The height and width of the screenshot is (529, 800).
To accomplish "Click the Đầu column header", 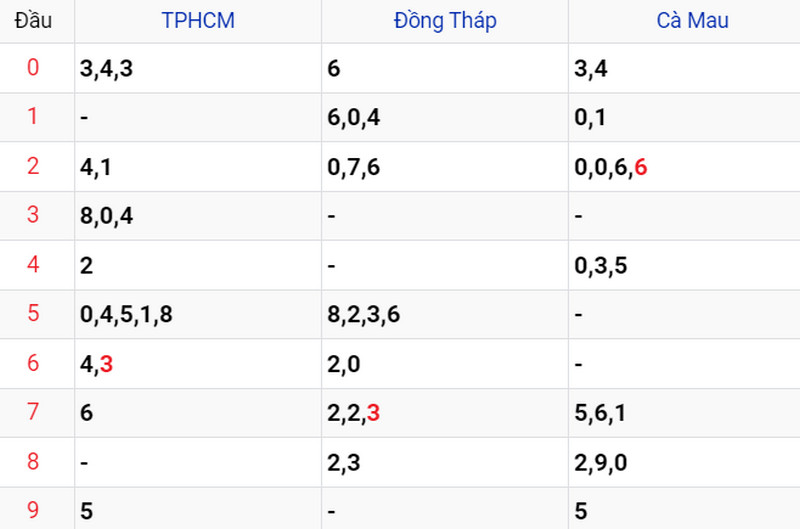I will point(33,21).
